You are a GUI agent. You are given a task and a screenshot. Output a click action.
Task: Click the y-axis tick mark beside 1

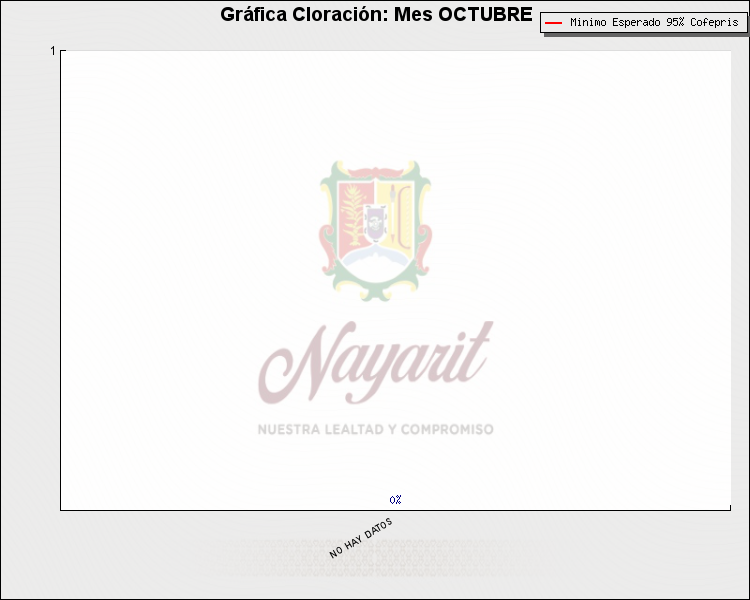point(63,51)
